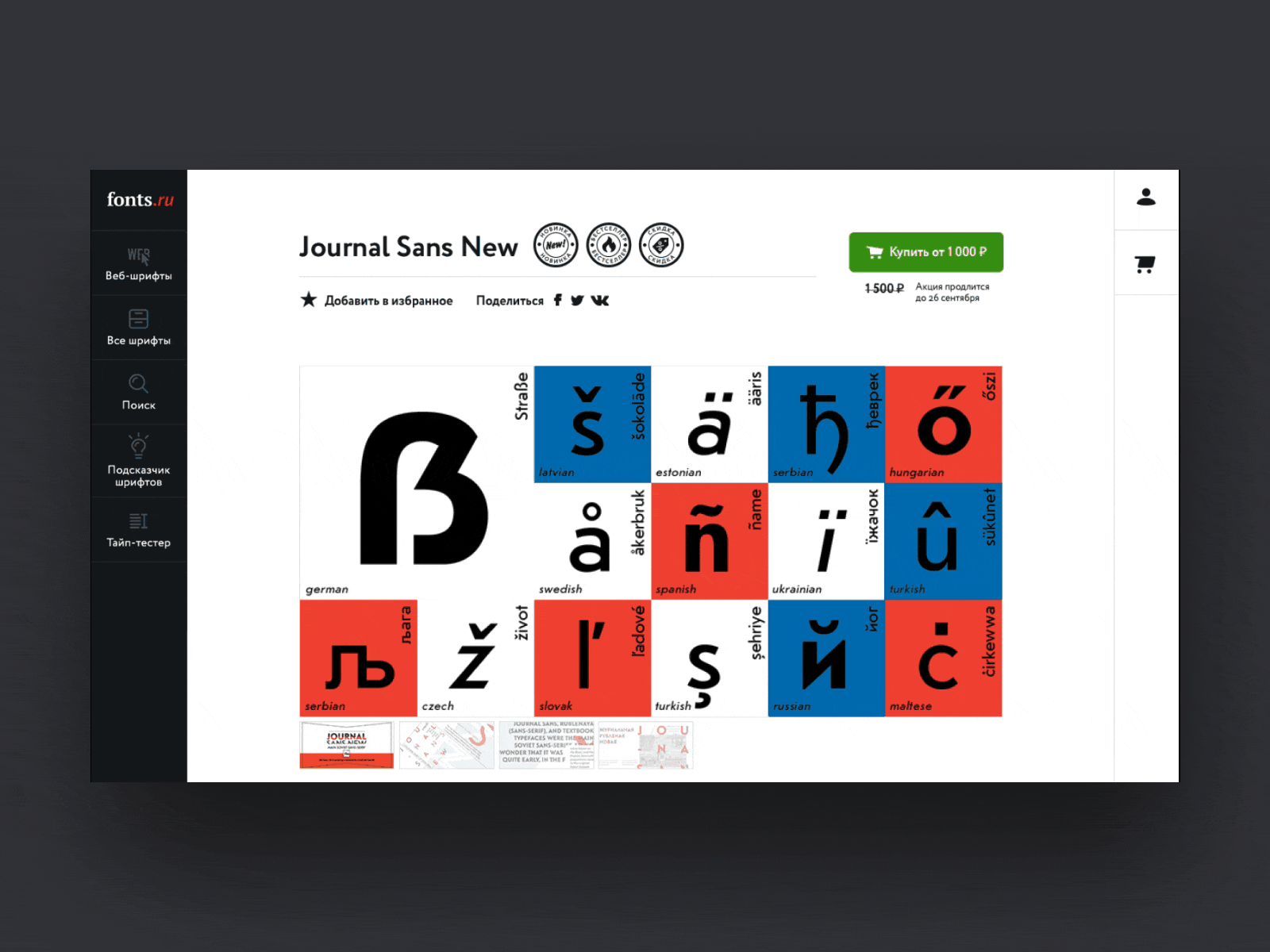Select the fourth JOURNAL preview thumbnail
The image size is (1270, 952).
click(x=645, y=745)
